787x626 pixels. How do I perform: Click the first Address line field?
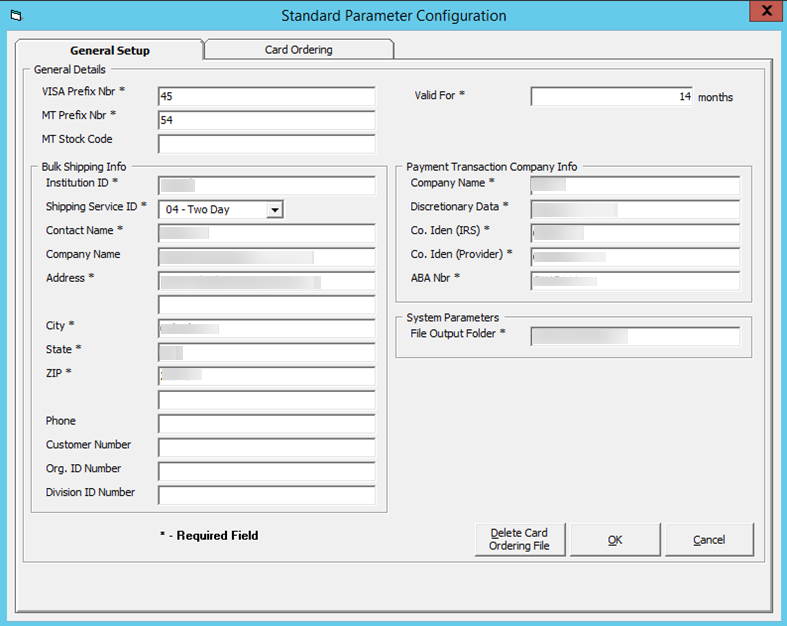click(x=267, y=281)
